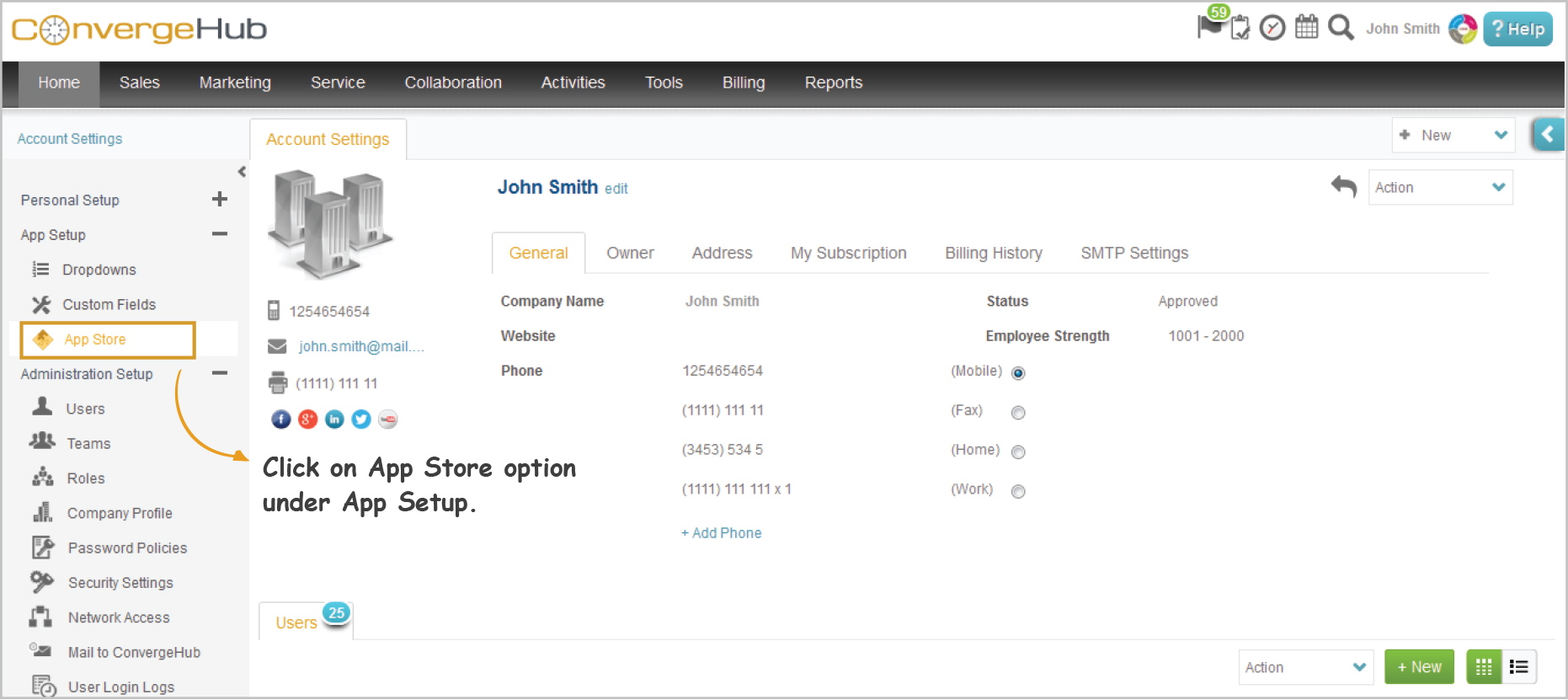The height and width of the screenshot is (700, 1568).
Task: Click the clock icon in header
Action: pos(1272,28)
